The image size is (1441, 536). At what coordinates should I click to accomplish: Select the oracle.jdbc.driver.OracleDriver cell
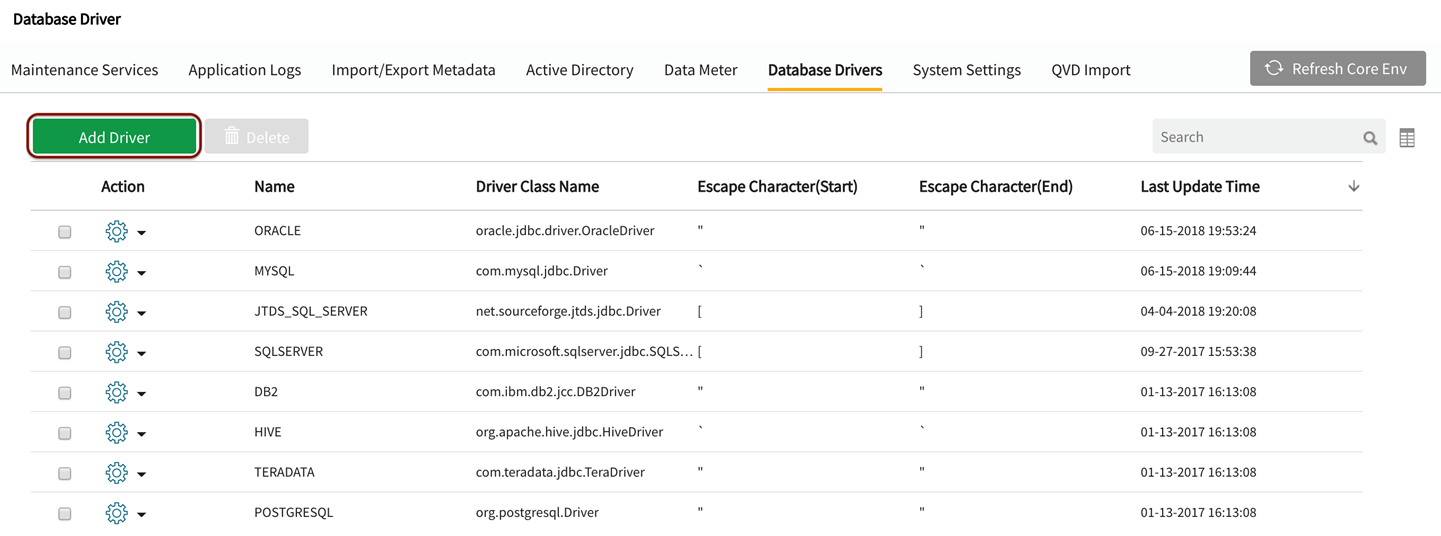[x=565, y=231]
